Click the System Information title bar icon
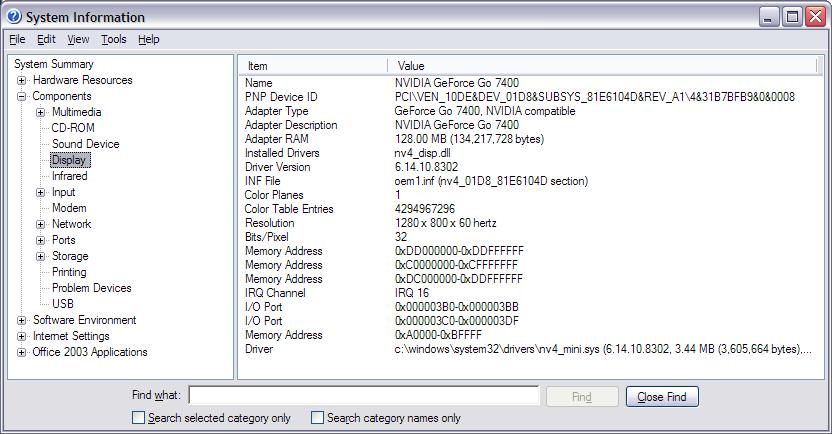This screenshot has height=434, width=832. [14, 16]
